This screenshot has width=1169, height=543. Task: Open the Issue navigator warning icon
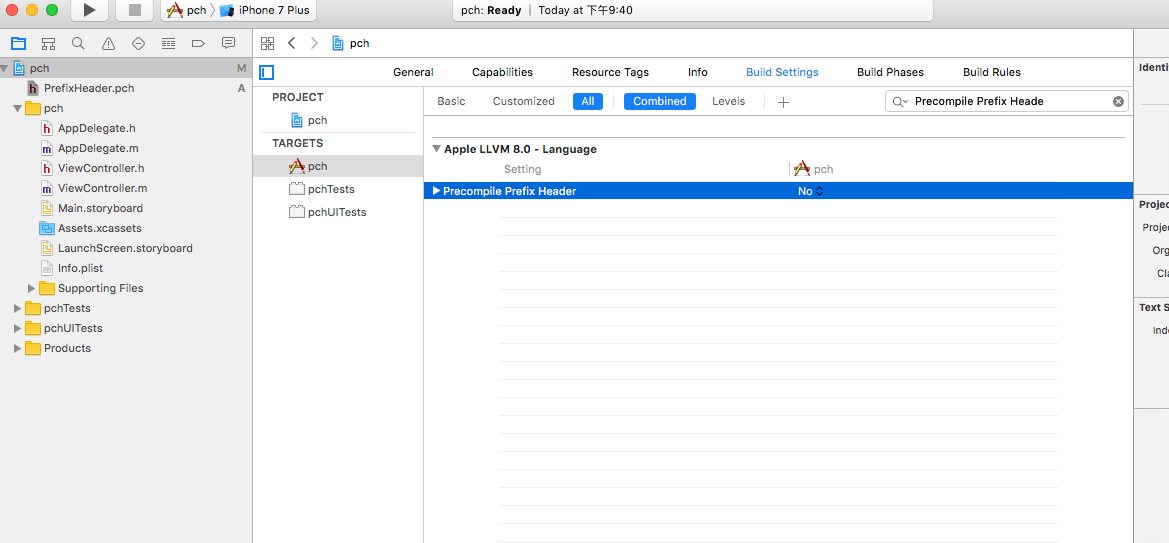click(x=108, y=44)
